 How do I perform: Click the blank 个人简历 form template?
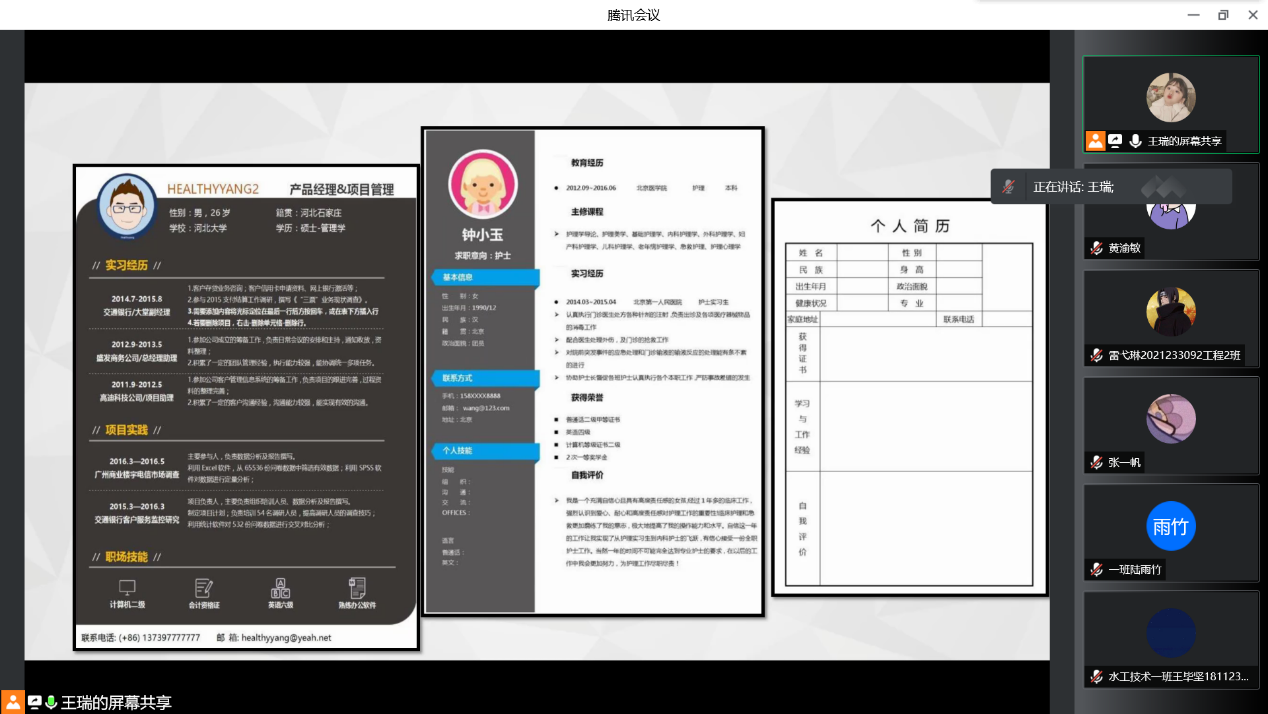[909, 398]
